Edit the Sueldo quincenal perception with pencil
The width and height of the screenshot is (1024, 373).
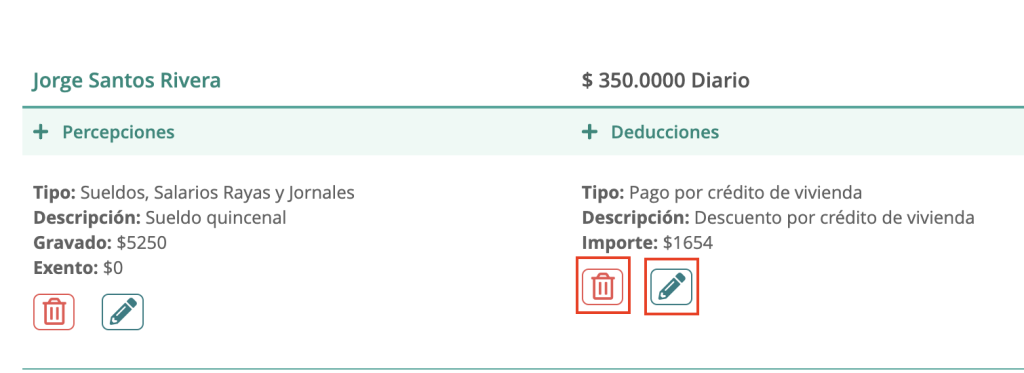[x=123, y=312]
